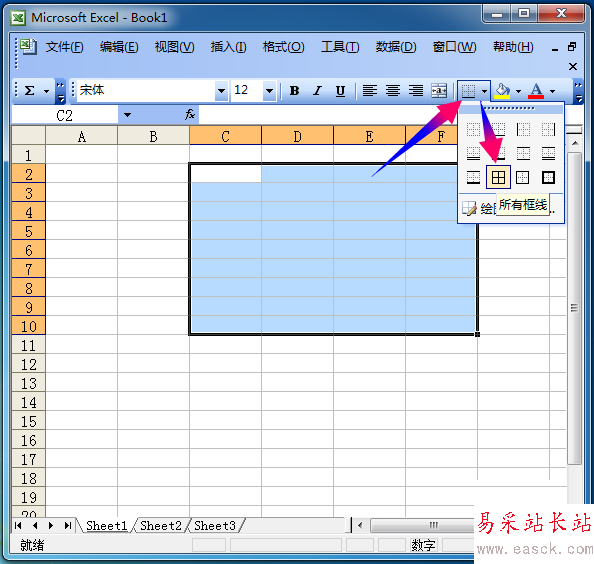594x564 pixels.
Task: Open the 宋体 font name dropdown
Action: click(221, 91)
